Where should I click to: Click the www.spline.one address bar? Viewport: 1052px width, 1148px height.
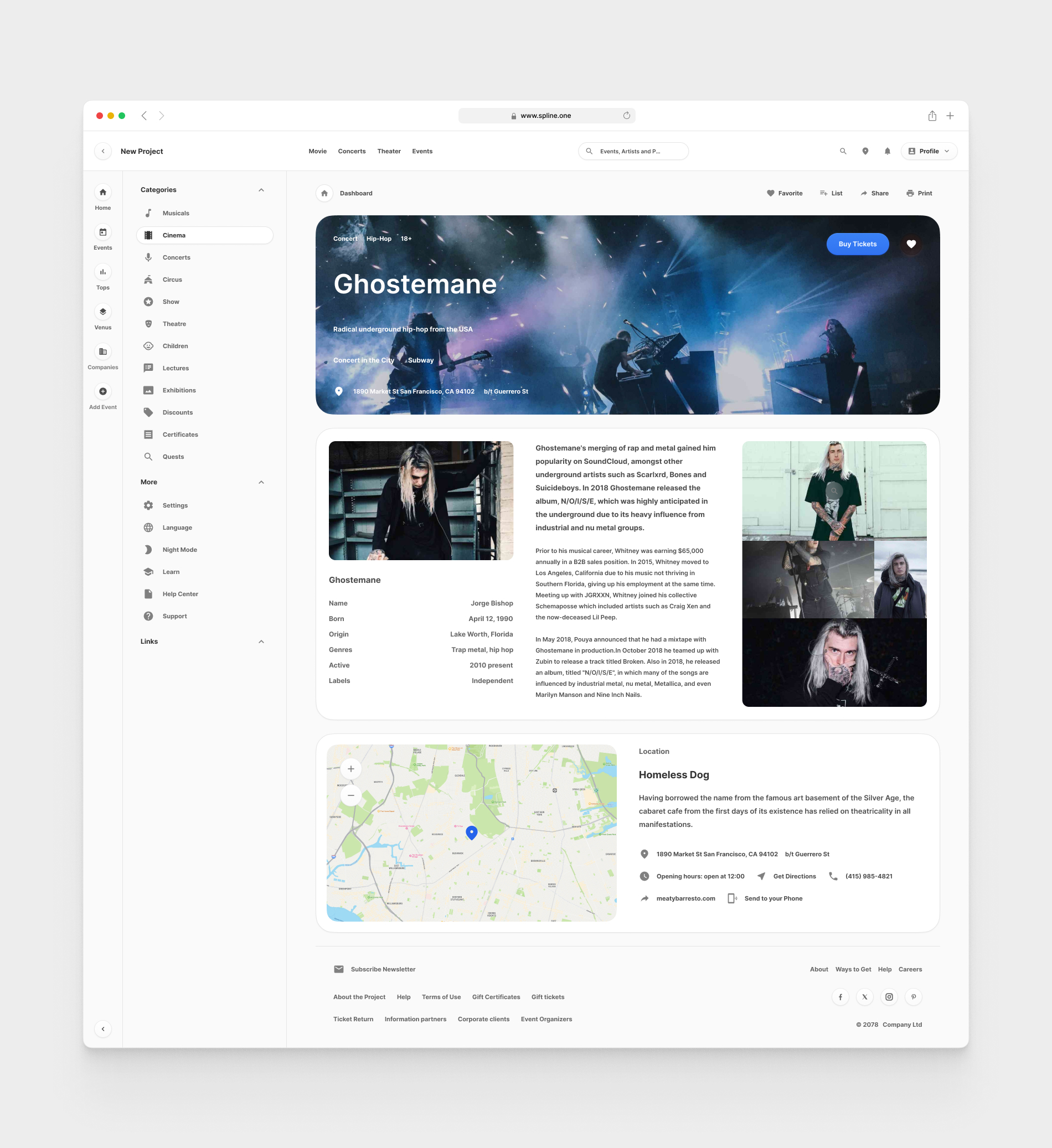pyautogui.click(x=546, y=116)
